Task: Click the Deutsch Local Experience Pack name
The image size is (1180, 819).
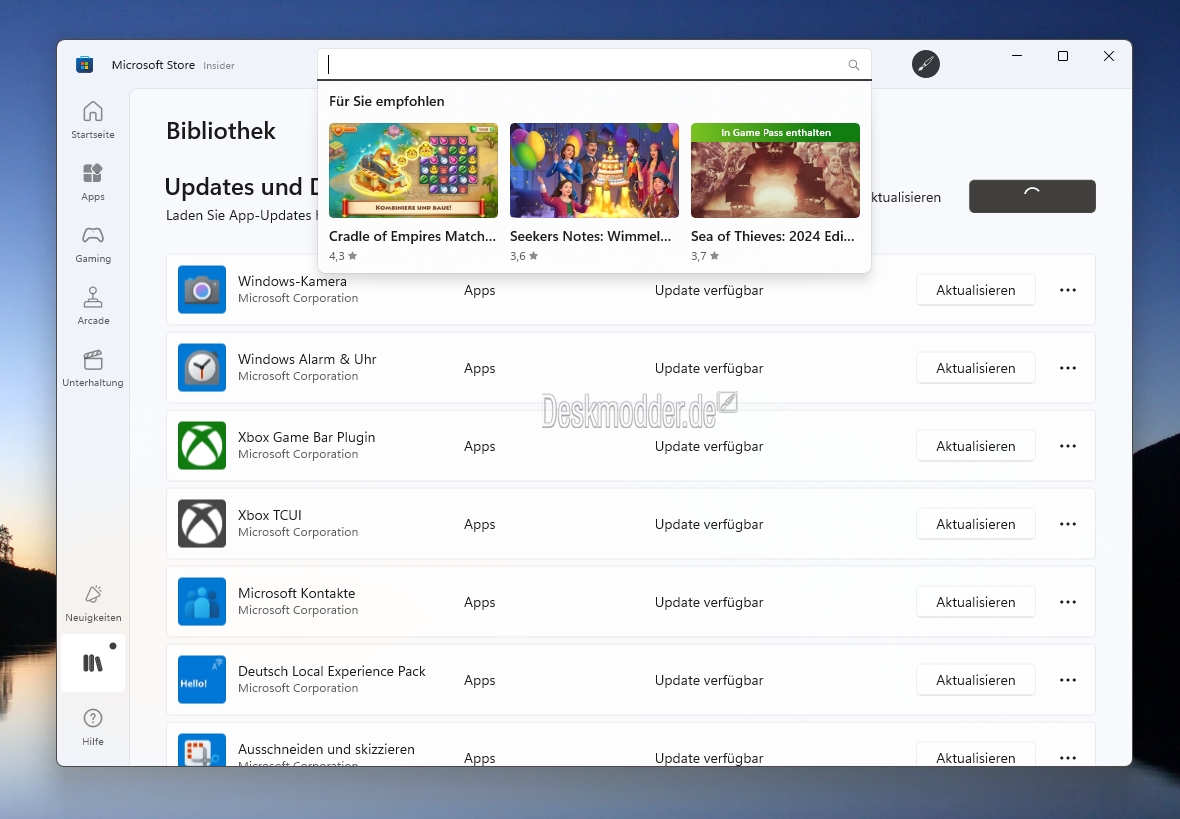Action: coord(332,671)
